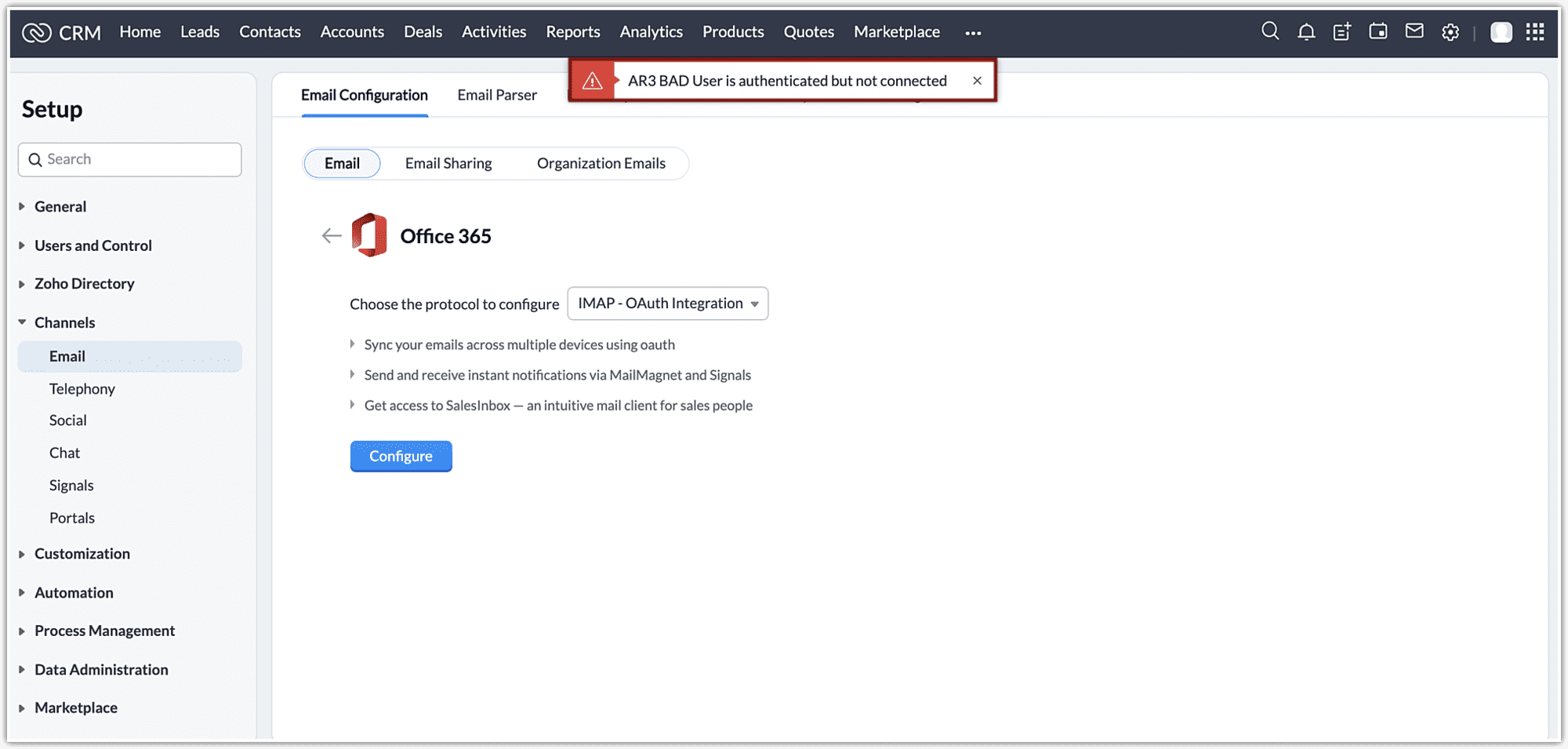Screen dimensions: 1568x749
Task: Expand Data Administration section
Action: (22, 670)
